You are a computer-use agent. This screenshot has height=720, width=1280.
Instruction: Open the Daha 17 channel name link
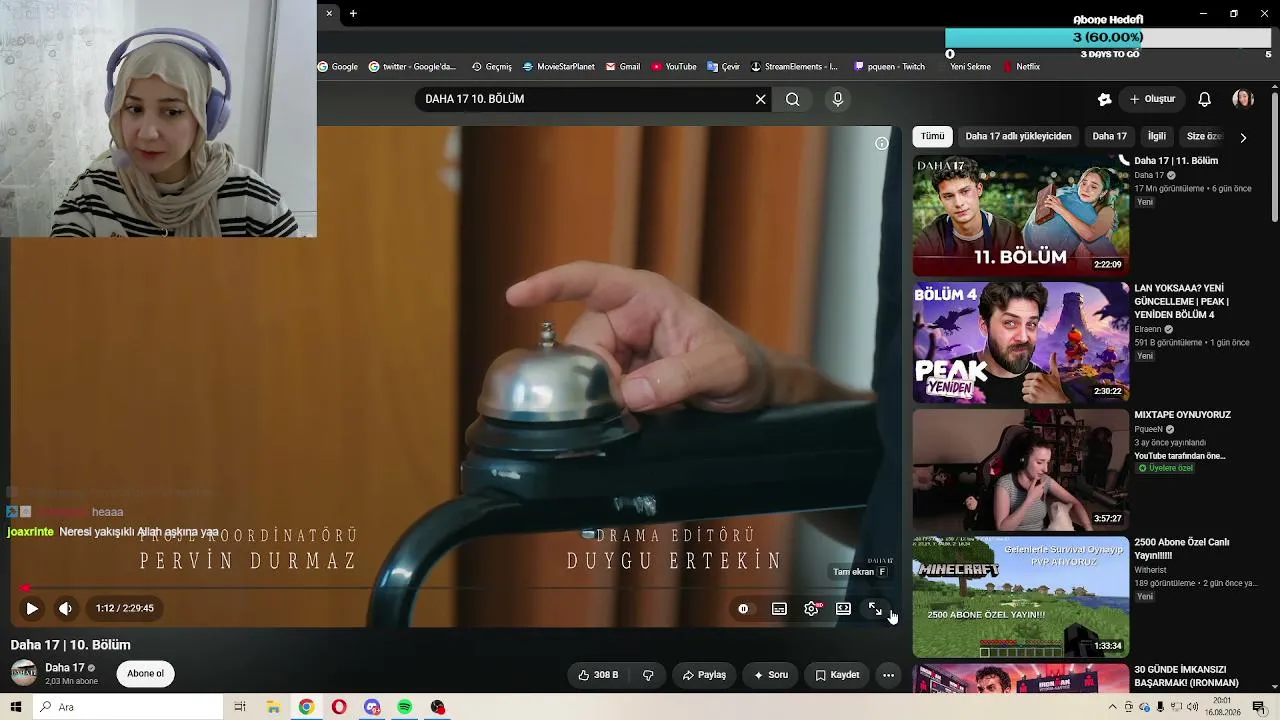tap(65, 667)
